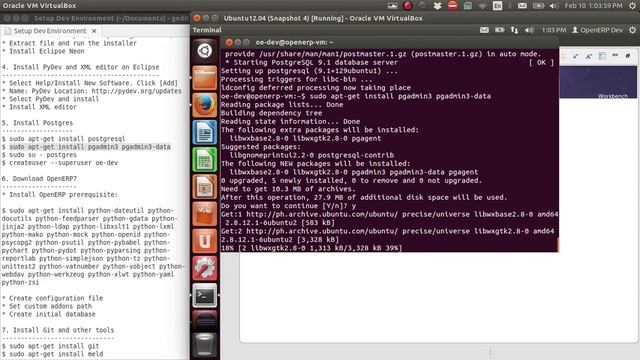Click 'Set custom addons path' bullet
The height and width of the screenshot is (360, 640).
[x=47, y=306]
